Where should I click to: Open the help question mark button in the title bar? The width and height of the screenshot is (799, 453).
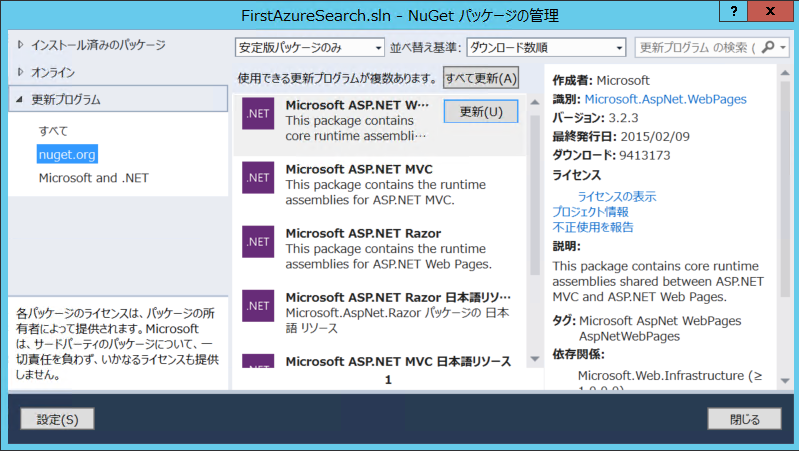[733, 11]
